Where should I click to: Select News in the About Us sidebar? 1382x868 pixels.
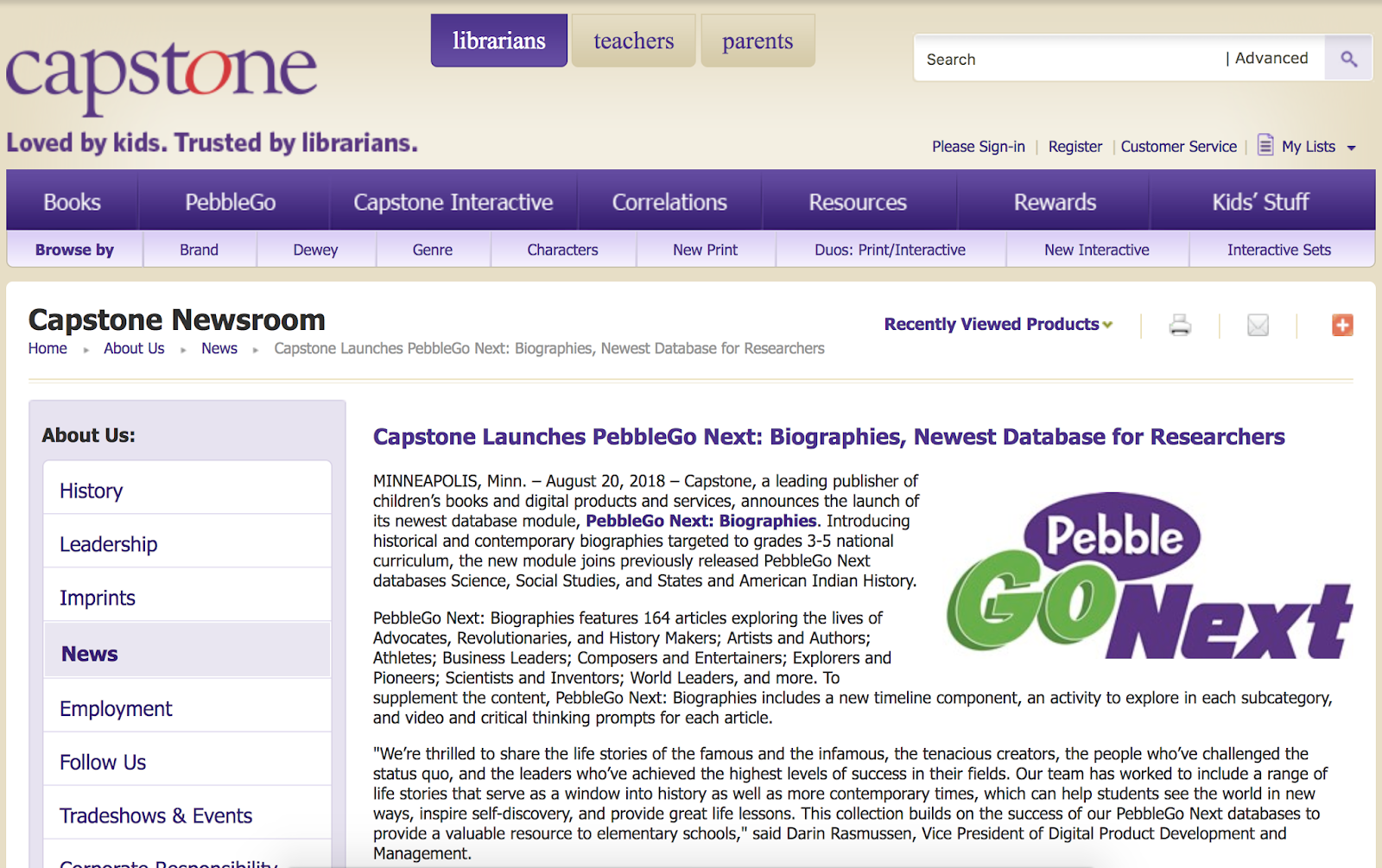pyautogui.click(x=89, y=653)
